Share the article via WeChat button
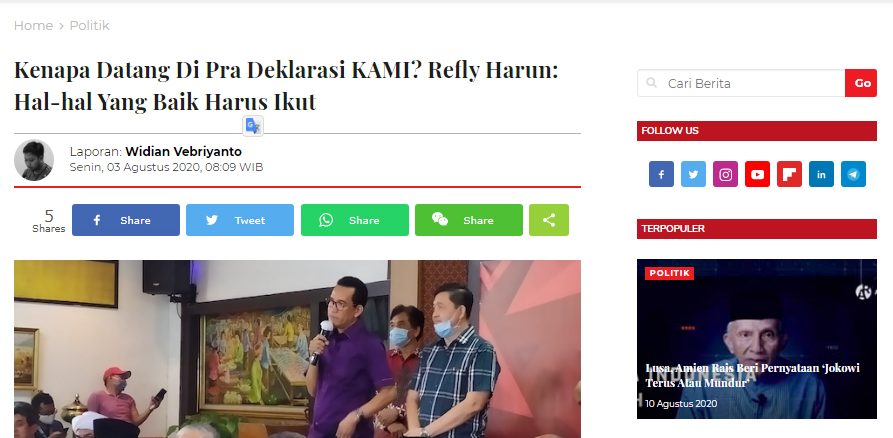 tap(469, 220)
